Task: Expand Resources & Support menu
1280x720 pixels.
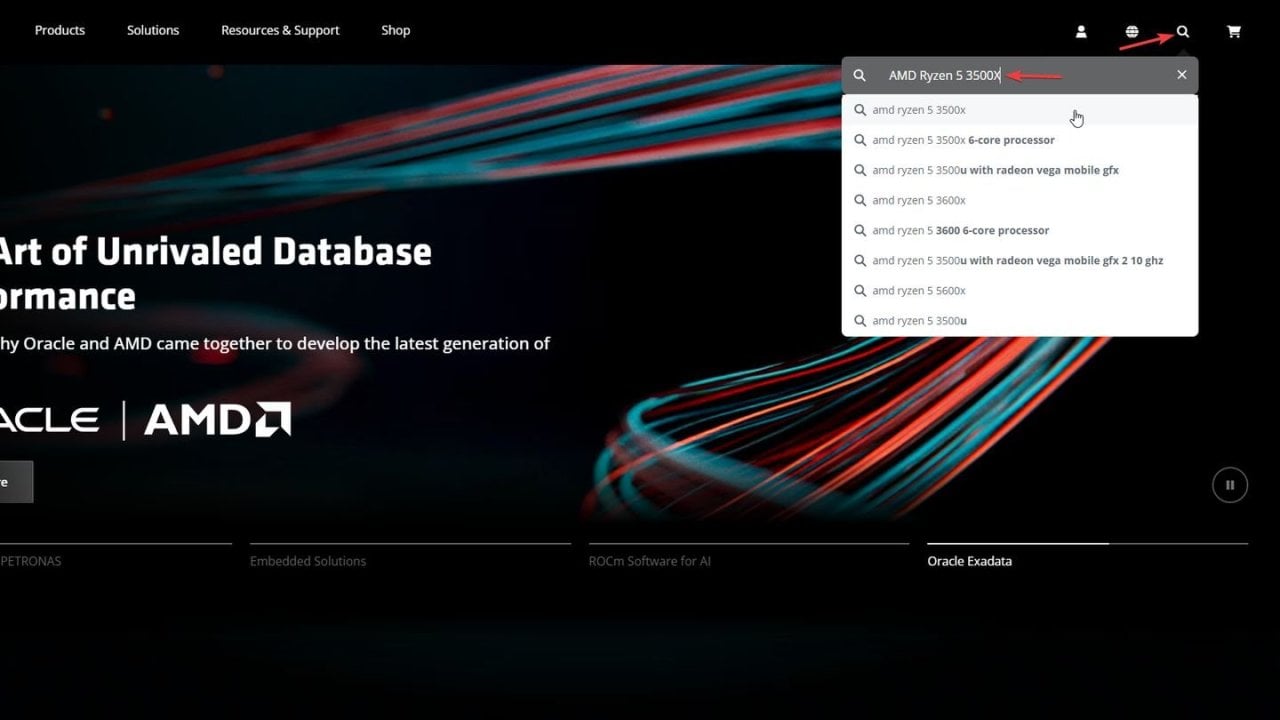Action: click(280, 30)
